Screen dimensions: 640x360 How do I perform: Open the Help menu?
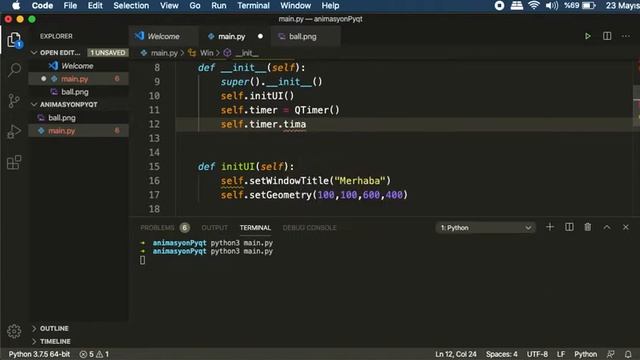330,6
